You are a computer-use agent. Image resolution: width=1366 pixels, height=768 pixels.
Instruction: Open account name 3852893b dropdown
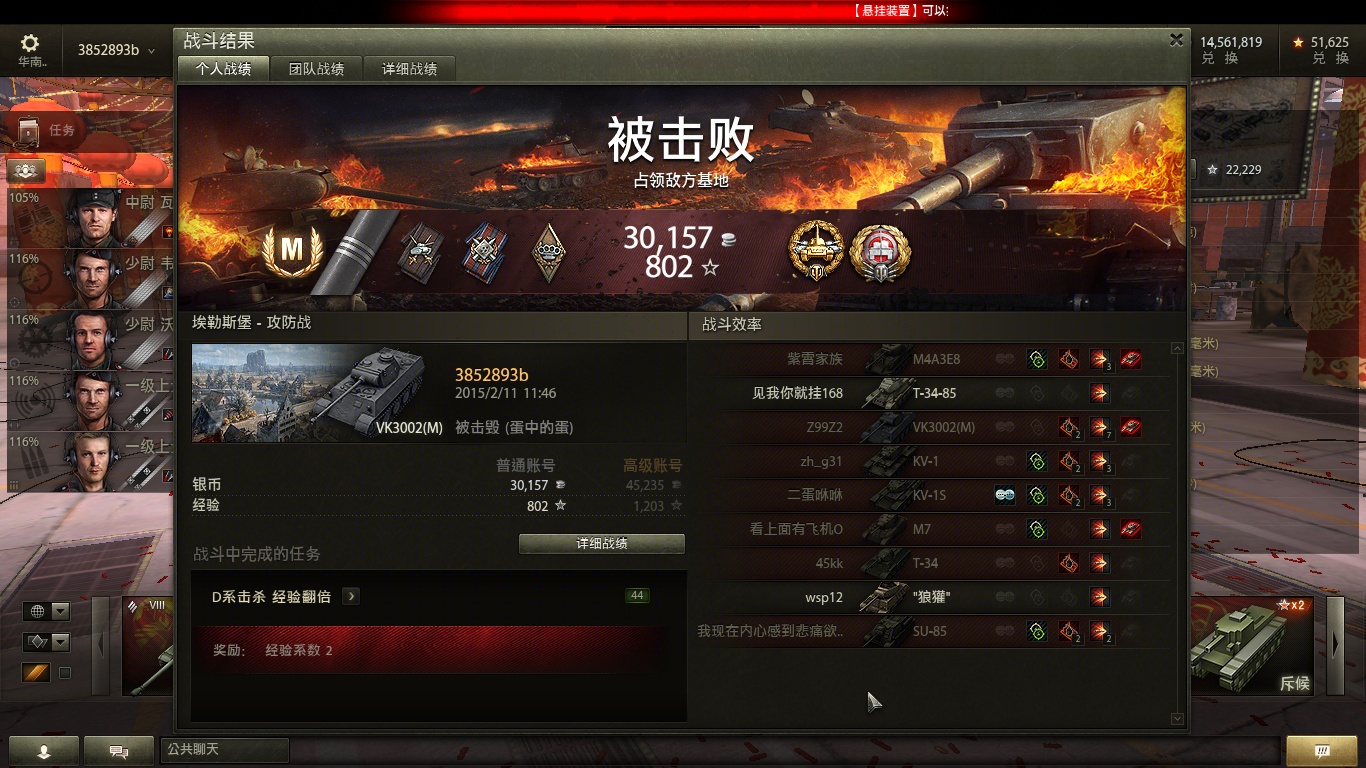pyautogui.click(x=117, y=50)
